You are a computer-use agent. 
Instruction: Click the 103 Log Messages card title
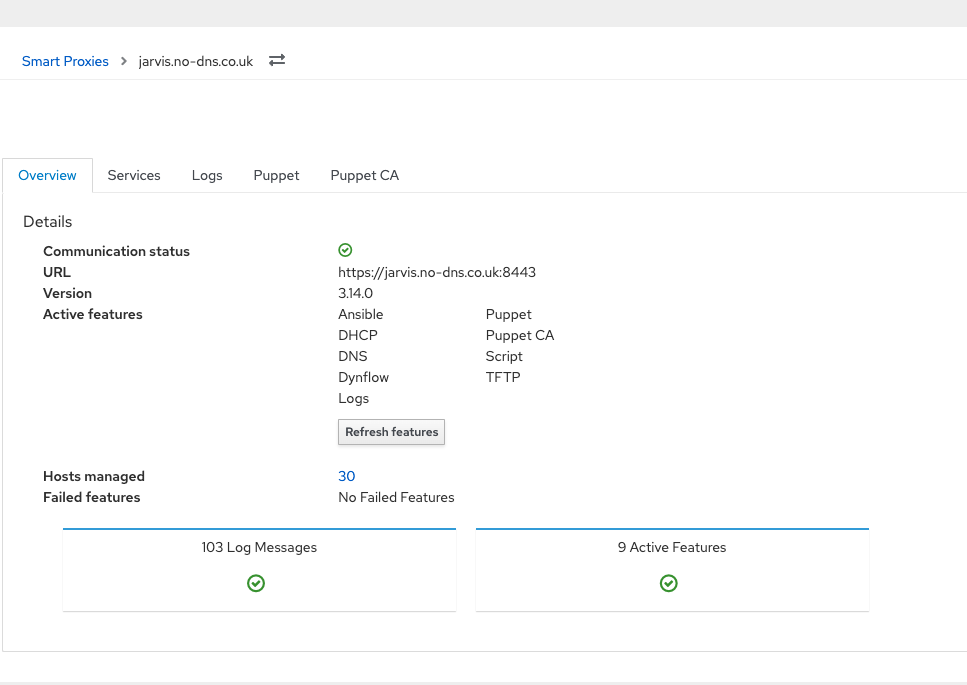[x=259, y=548]
